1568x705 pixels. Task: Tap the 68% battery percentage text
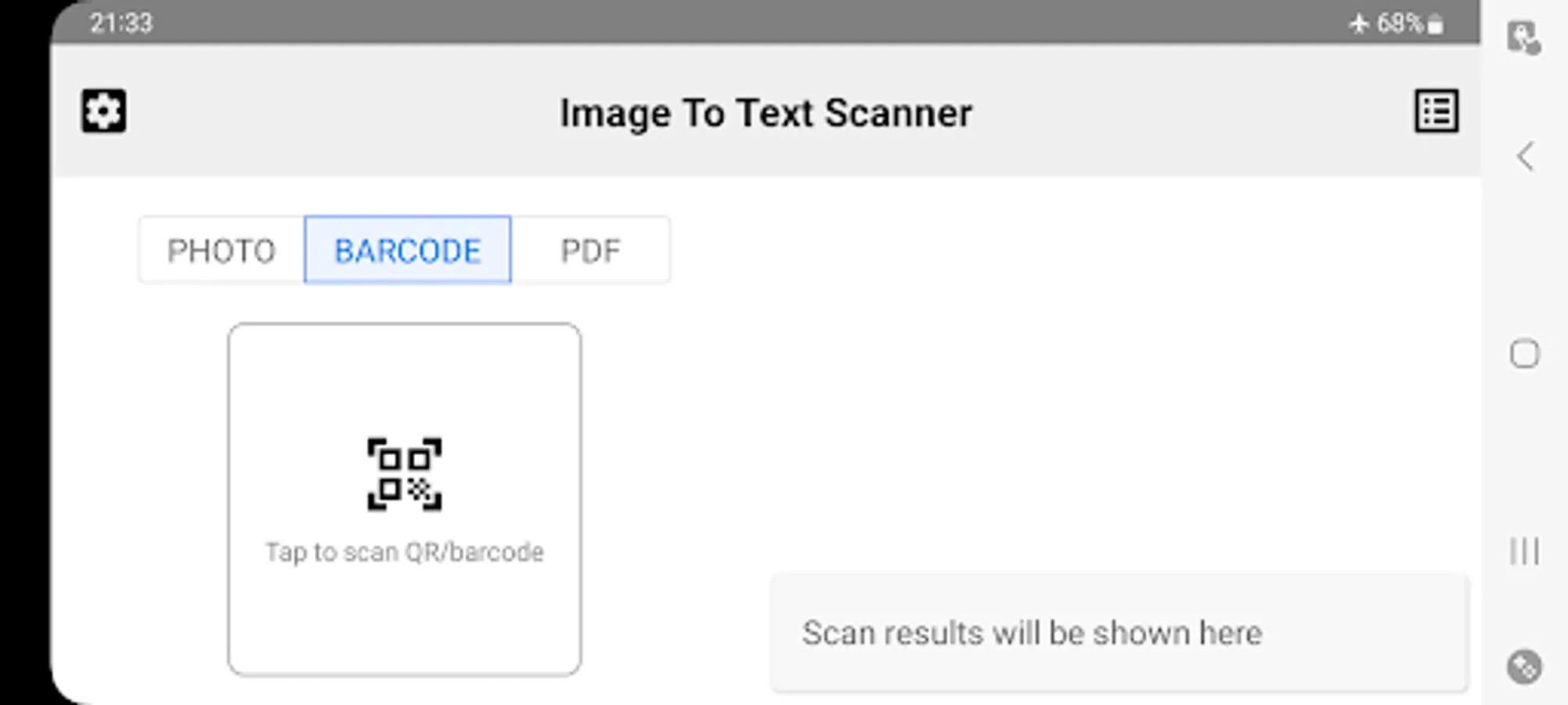1399,23
